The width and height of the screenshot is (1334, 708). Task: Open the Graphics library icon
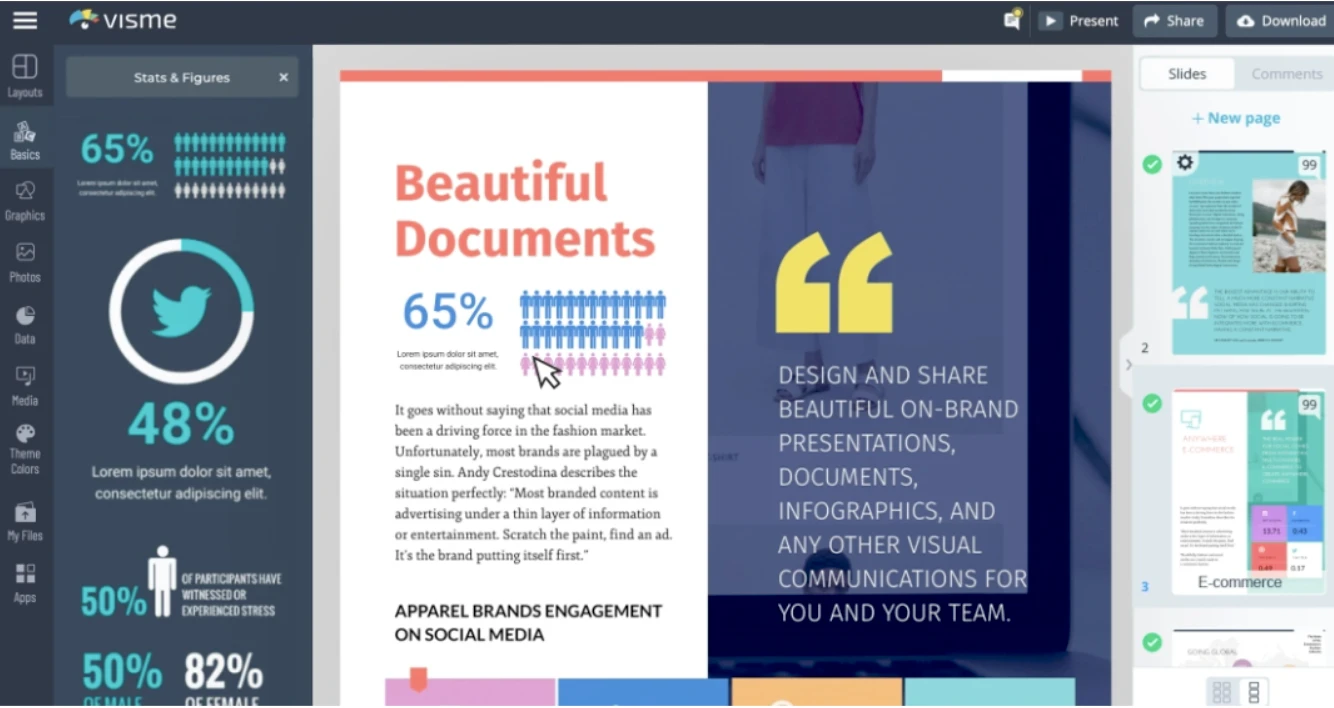(x=25, y=199)
